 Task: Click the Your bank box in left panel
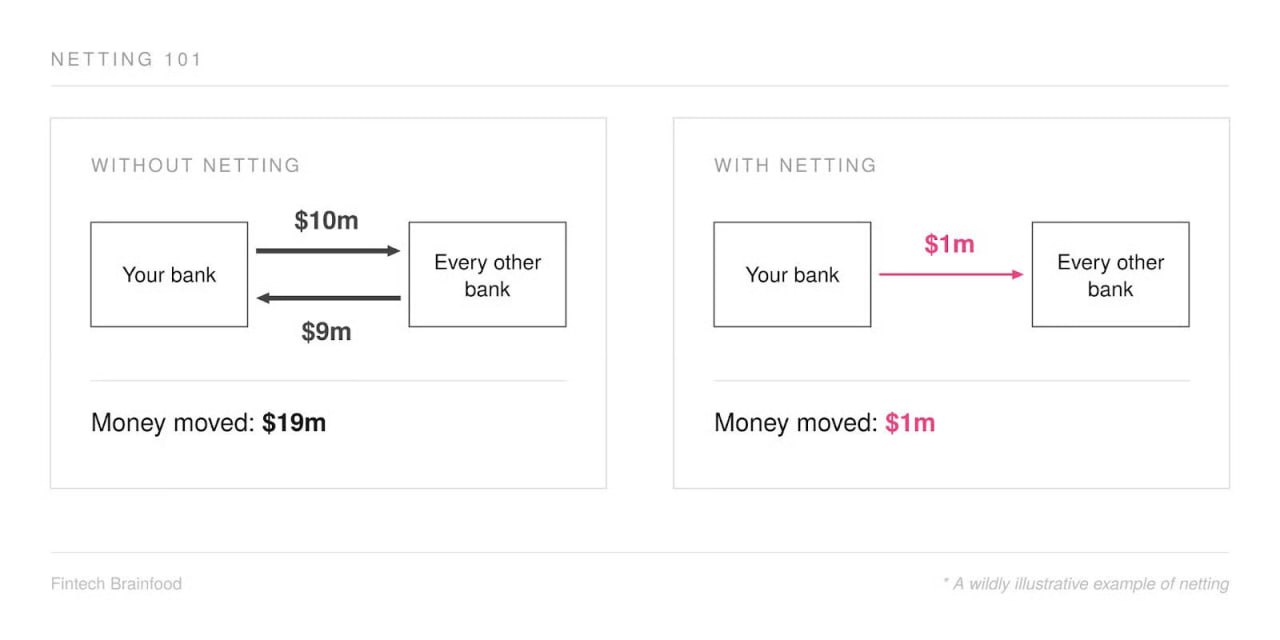[169, 274]
